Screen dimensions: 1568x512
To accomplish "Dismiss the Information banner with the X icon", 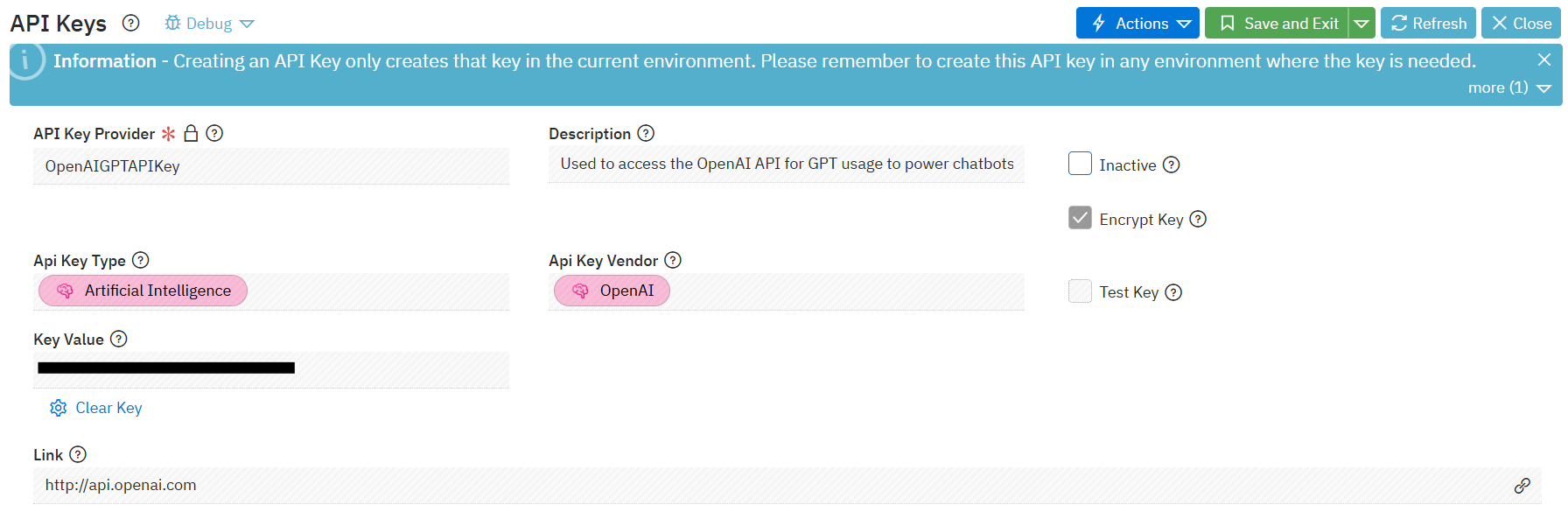I will [x=1544, y=60].
